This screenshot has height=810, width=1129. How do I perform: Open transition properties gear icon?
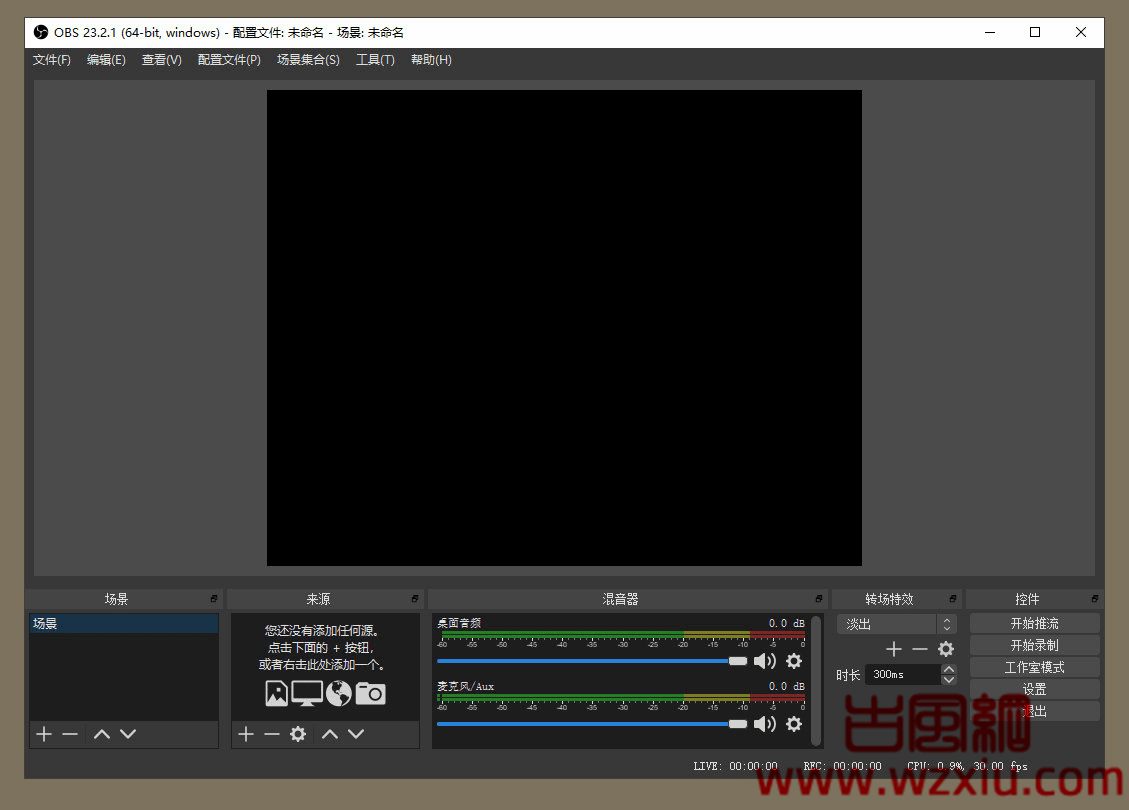pos(945,649)
